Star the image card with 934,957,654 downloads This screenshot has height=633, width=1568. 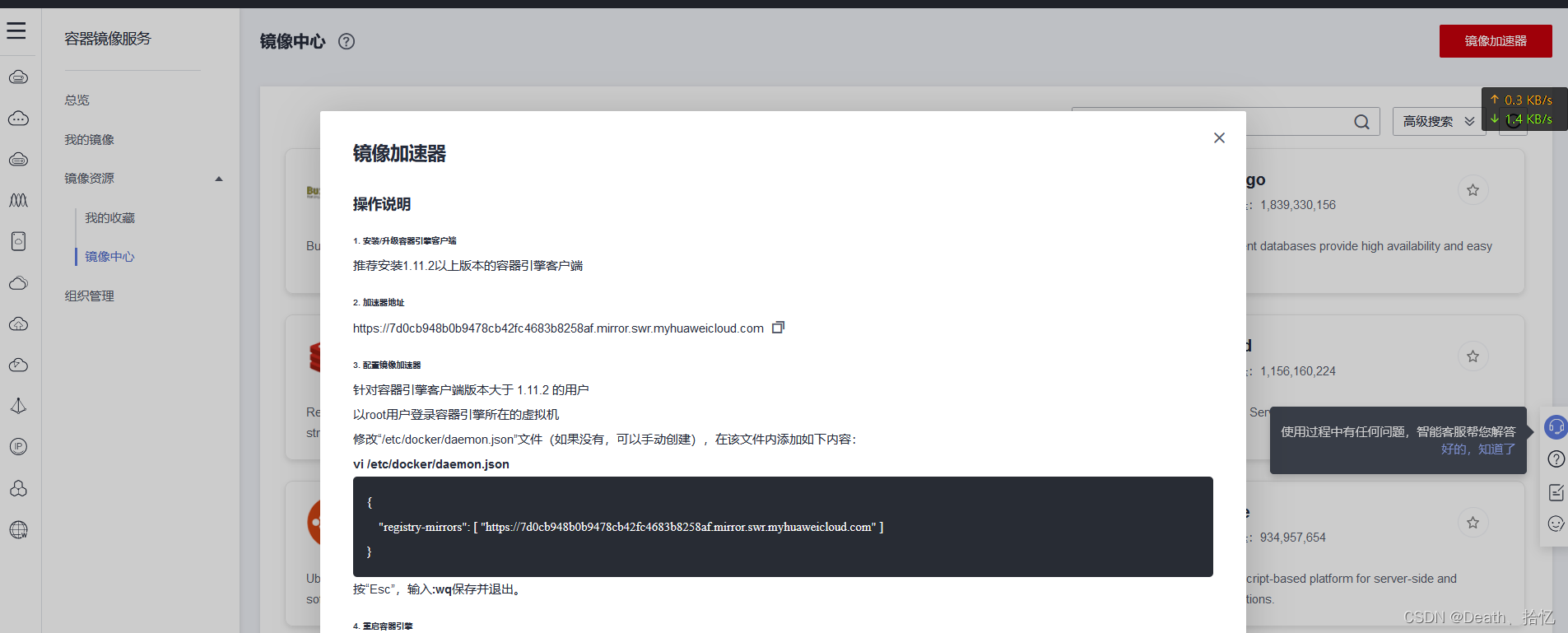pyautogui.click(x=1473, y=523)
